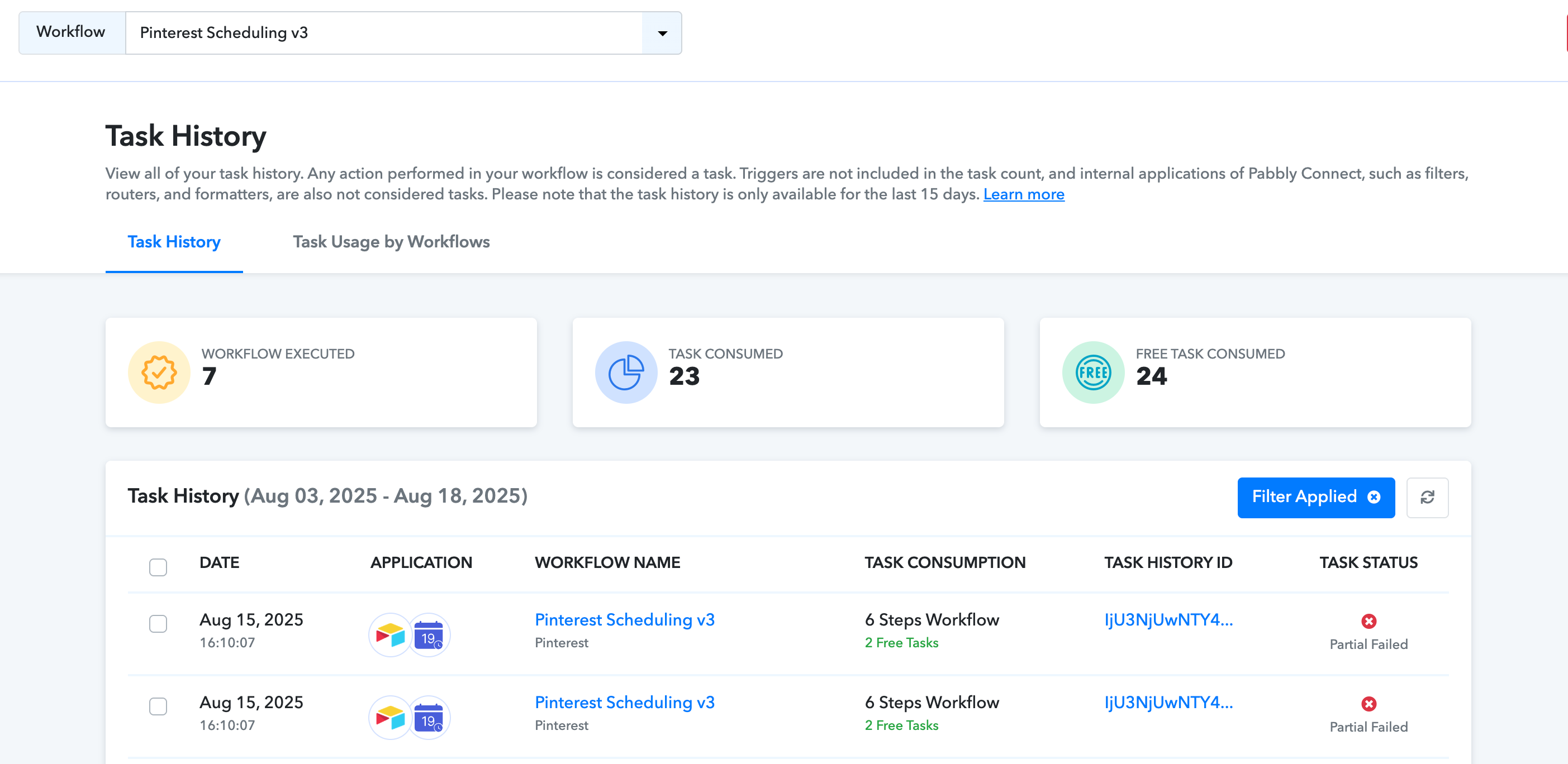Click the scheduler calendar icon in first row

[429, 635]
